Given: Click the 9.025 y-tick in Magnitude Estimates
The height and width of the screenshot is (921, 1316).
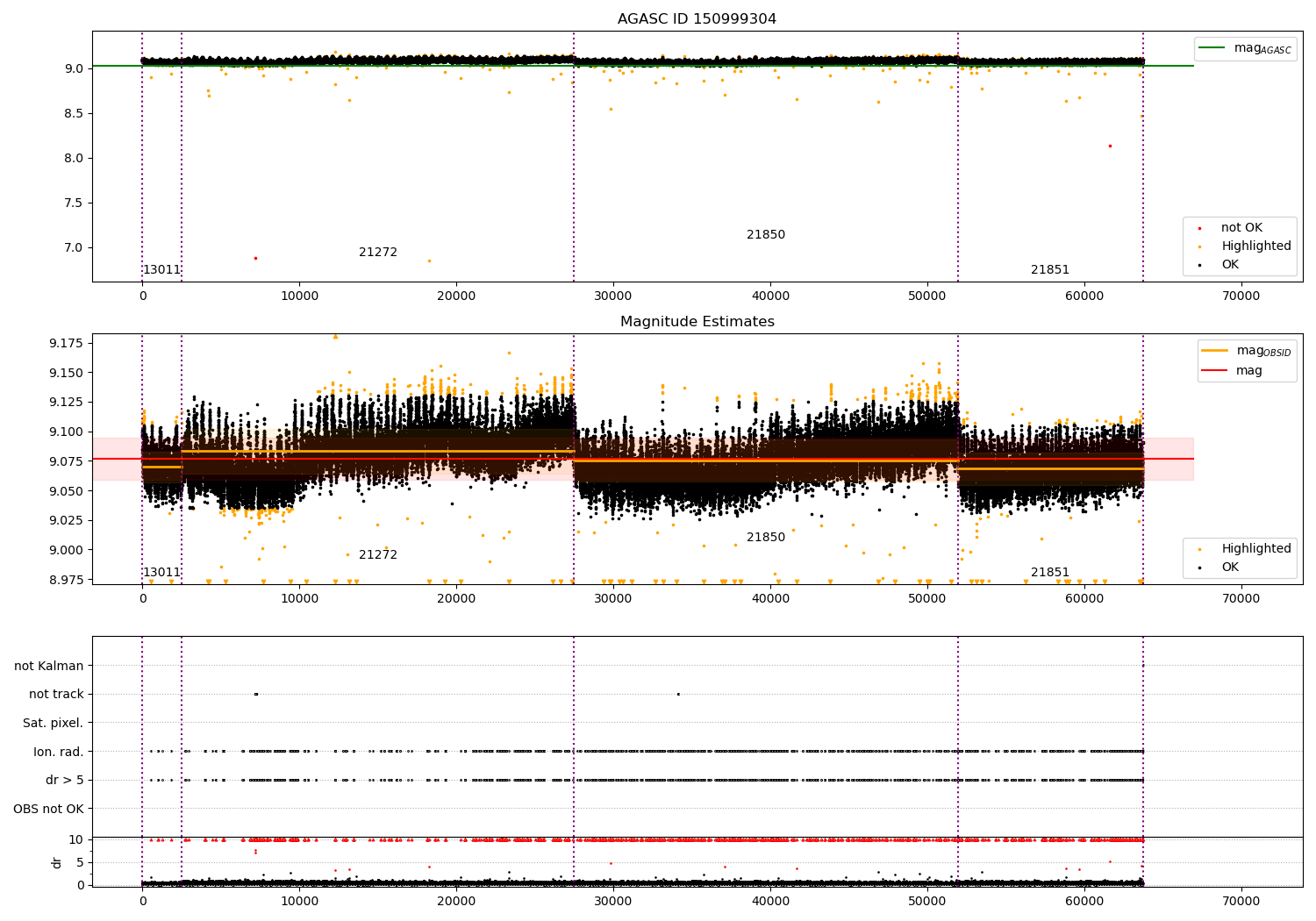Looking at the screenshot, I should click(x=67, y=521).
